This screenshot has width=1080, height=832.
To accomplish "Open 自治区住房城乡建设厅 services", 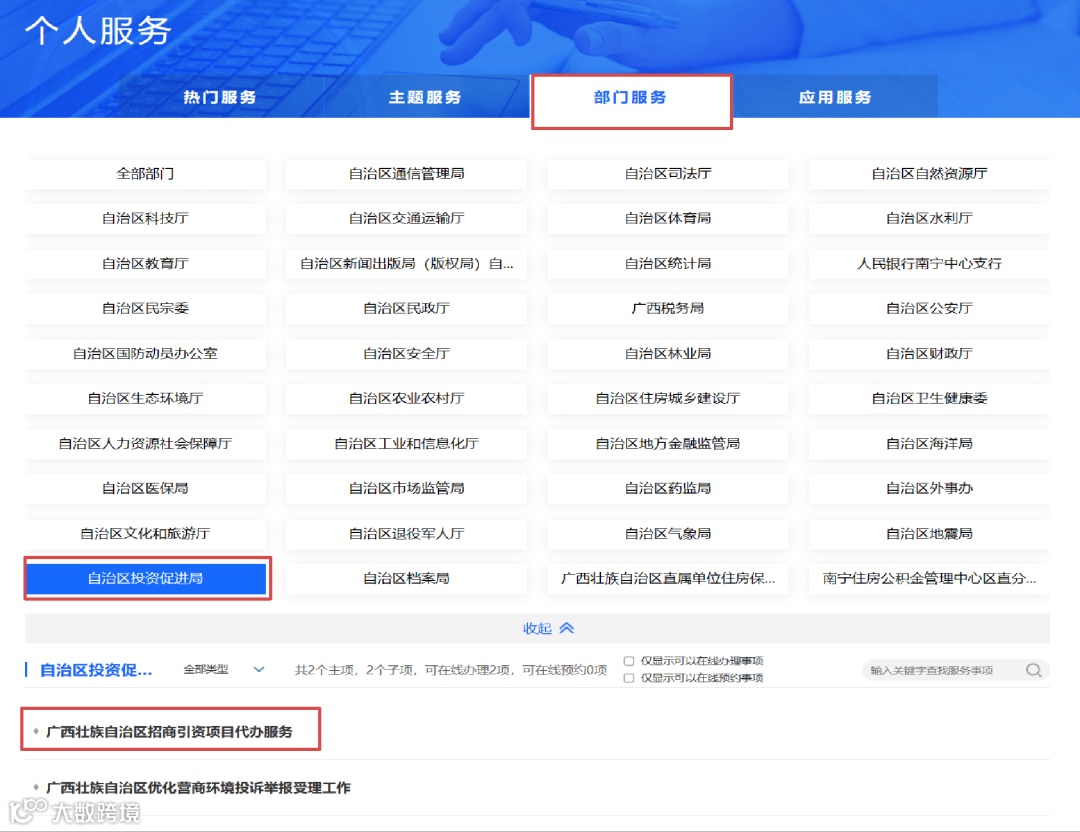I will 668,399.
